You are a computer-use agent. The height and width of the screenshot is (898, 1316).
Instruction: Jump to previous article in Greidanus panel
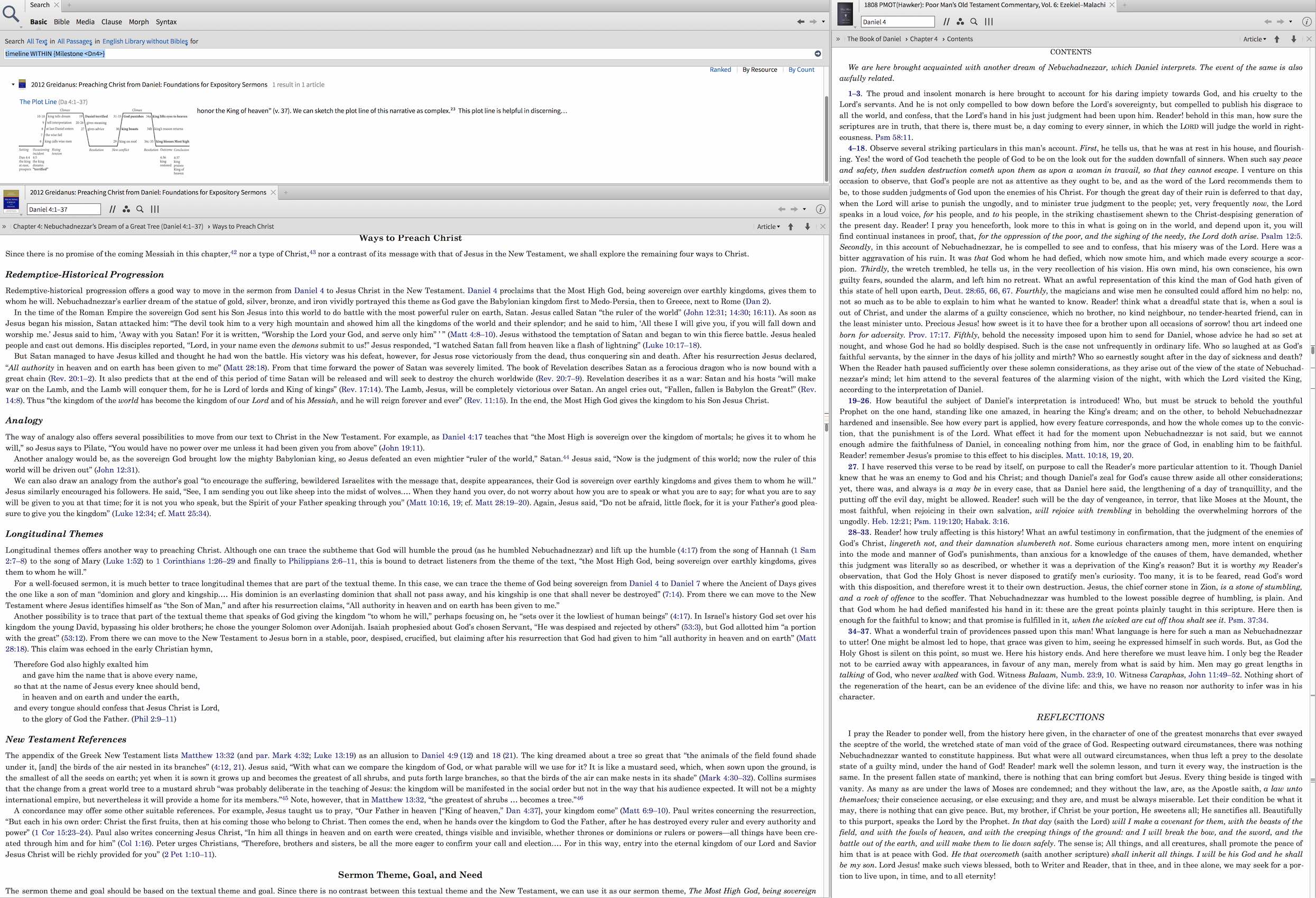[x=791, y=226]
